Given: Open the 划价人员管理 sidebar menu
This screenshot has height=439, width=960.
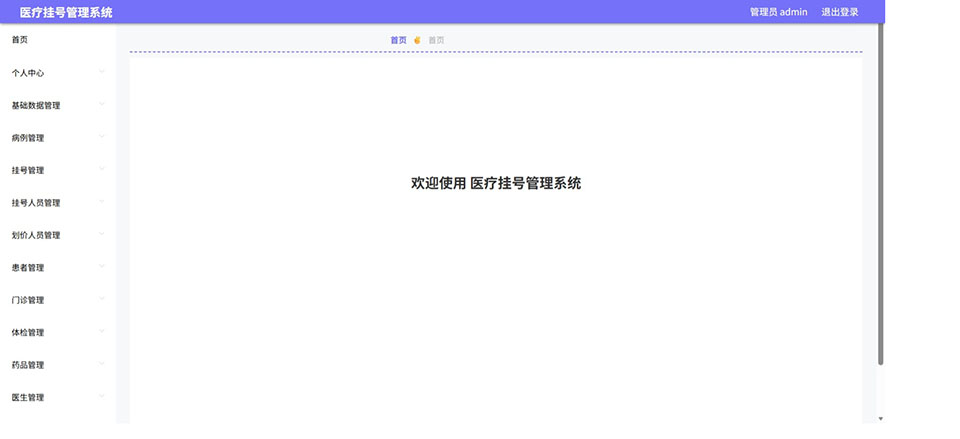Looking at the screenshot, I should 58,235.
